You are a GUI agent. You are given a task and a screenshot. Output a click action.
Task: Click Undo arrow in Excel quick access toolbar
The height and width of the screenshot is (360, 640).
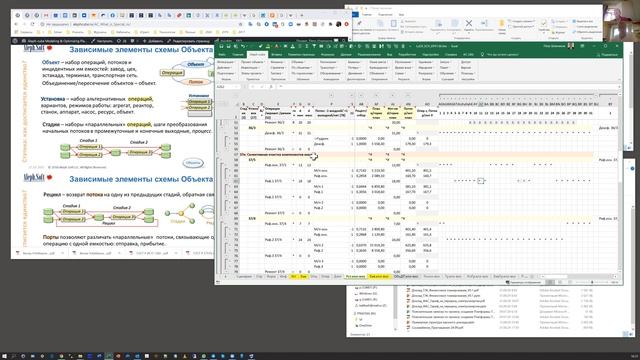tap(243, 46)
